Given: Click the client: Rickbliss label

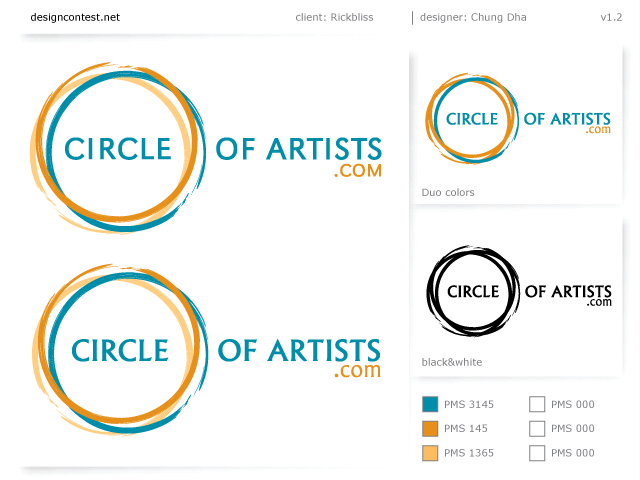Looking at the screenshot, I should point(334,17).
